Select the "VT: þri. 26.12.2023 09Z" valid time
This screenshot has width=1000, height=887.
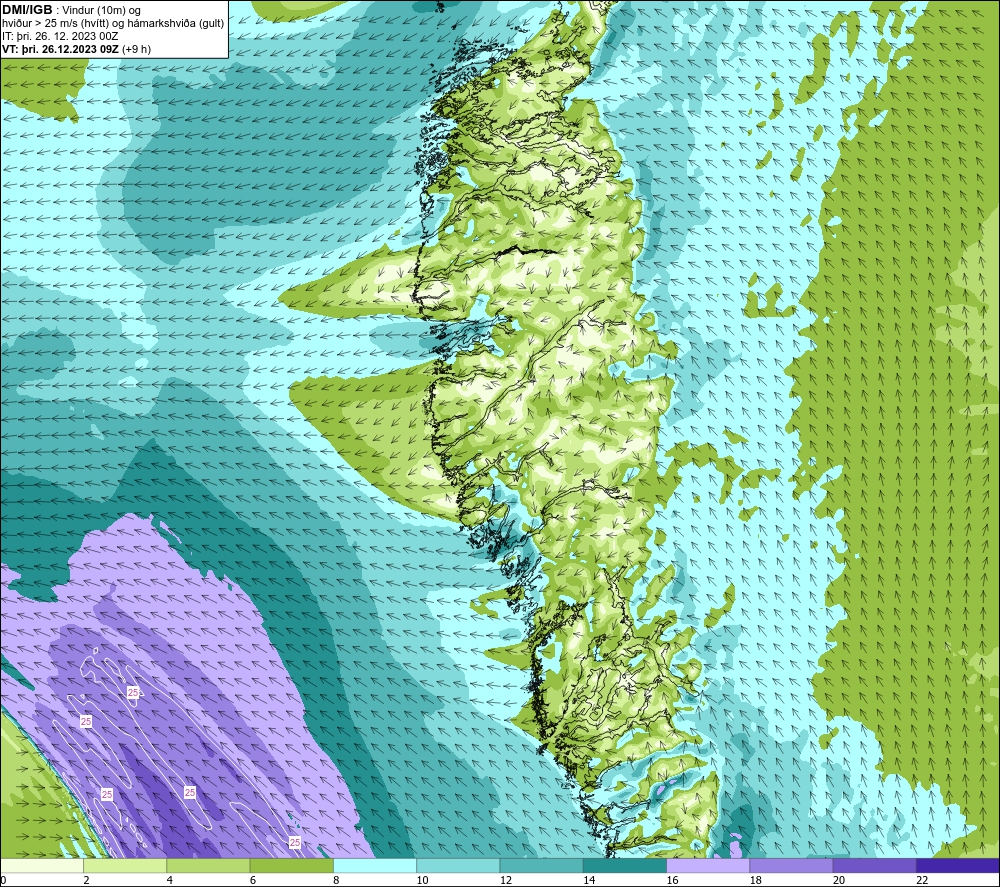coord(60,49)
